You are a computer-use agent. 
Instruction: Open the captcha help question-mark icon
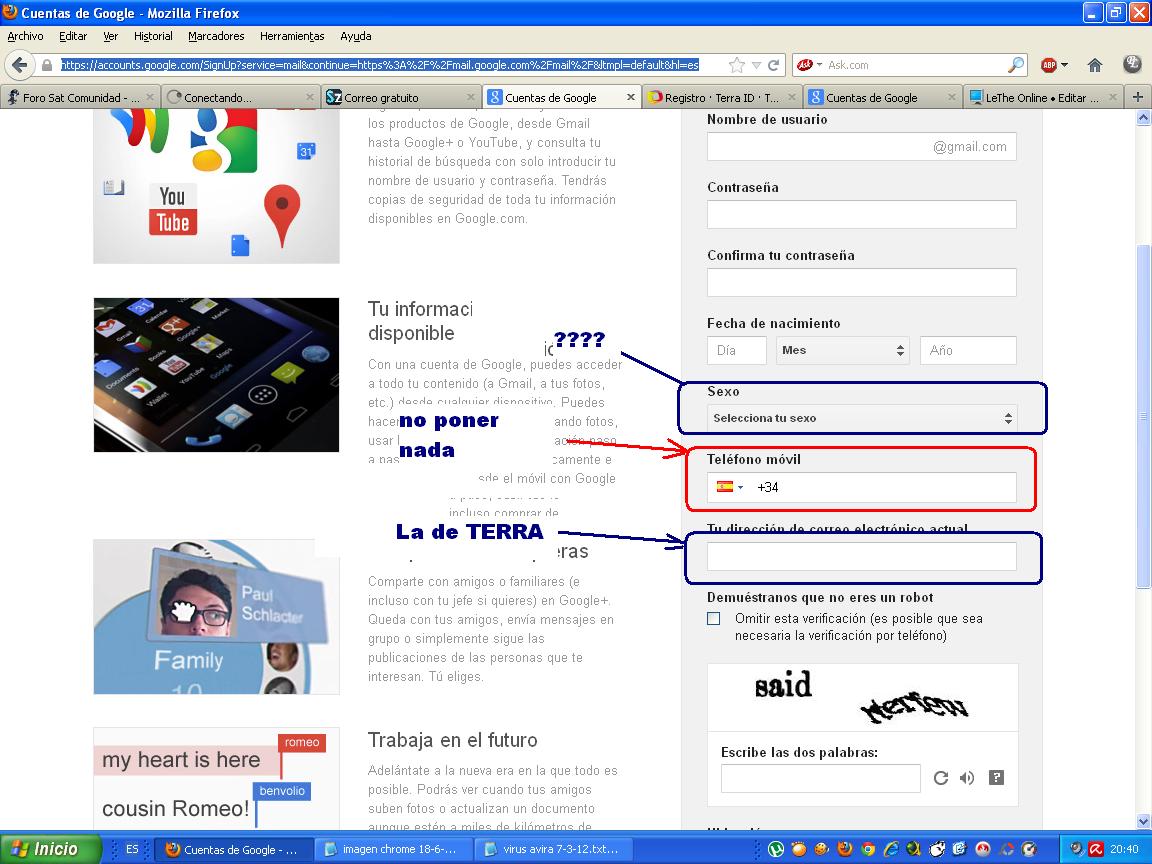tap(996, 777)
